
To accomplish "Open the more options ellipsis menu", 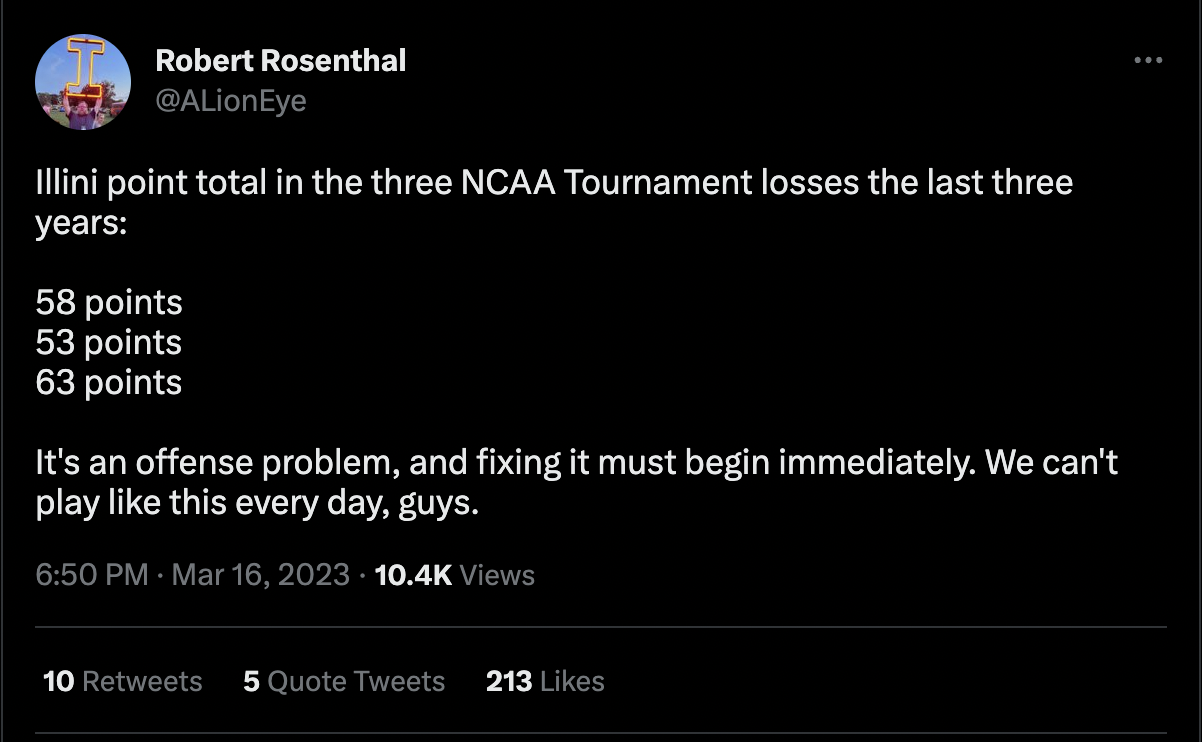I will pos(1148,61).
